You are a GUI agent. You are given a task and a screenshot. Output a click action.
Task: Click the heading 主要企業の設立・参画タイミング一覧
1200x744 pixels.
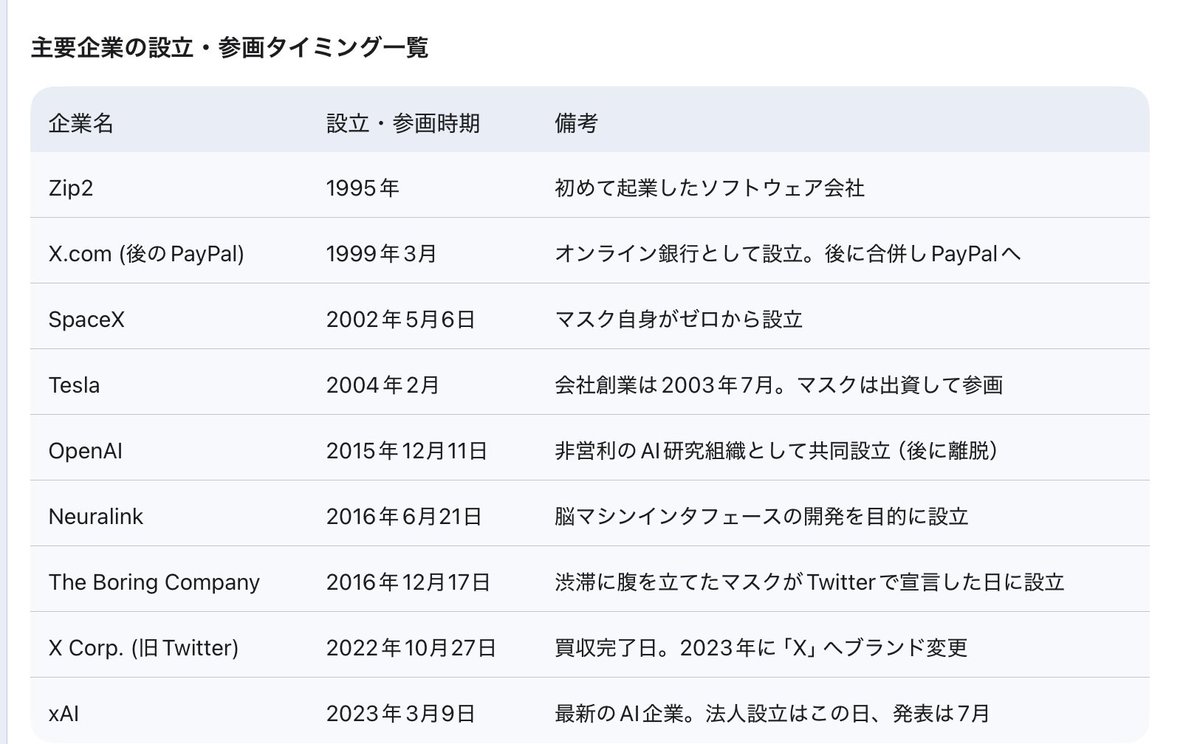[230, 48]
